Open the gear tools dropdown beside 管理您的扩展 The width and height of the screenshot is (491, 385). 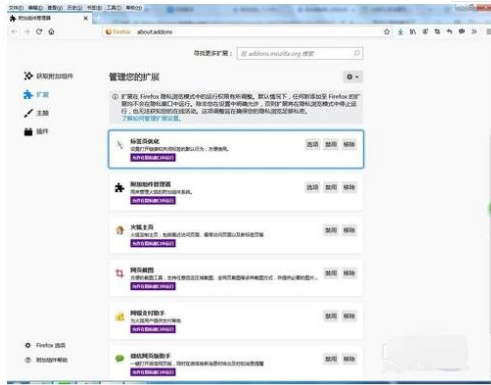pyautogui.click(x=353, y=77)
